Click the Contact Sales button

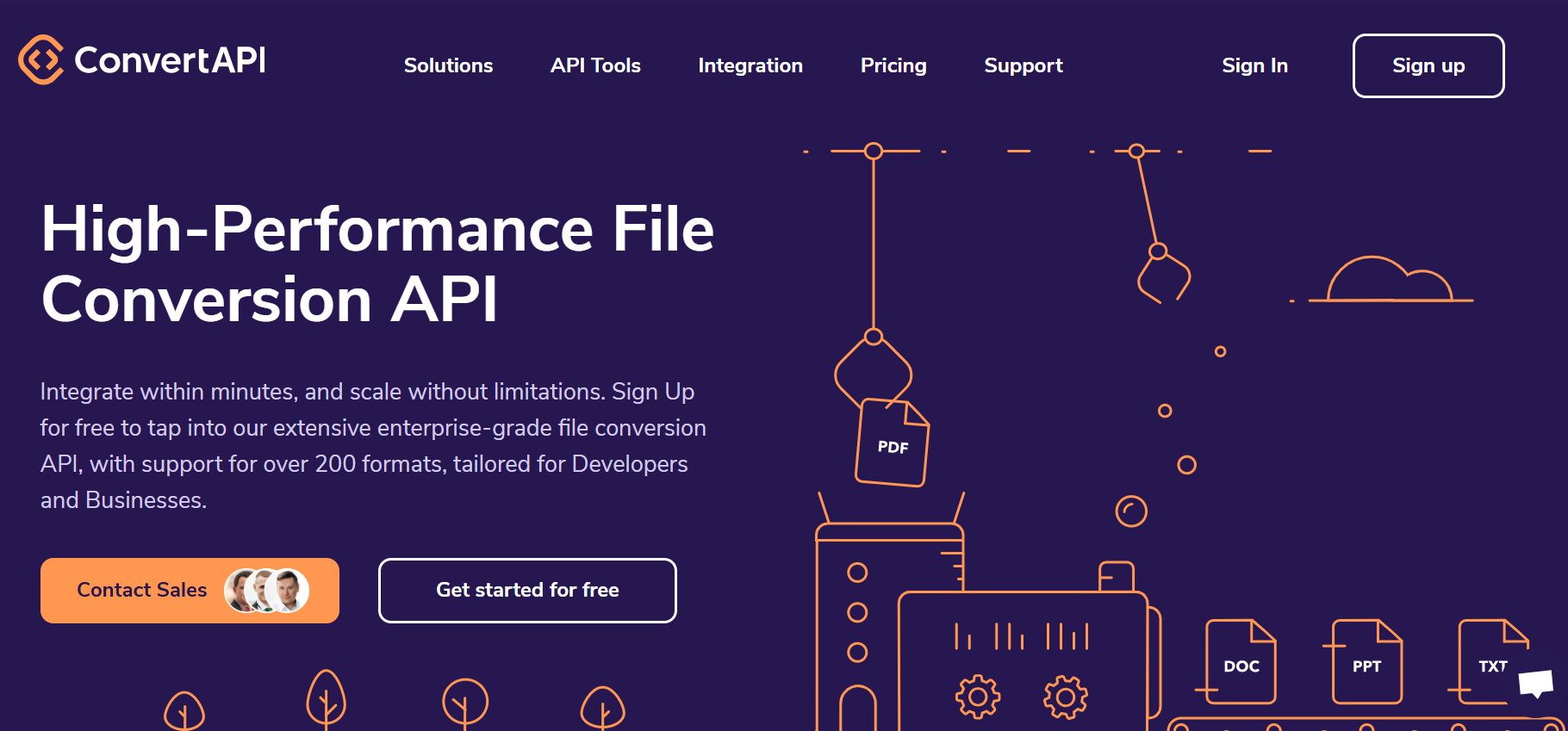point(190,590)
